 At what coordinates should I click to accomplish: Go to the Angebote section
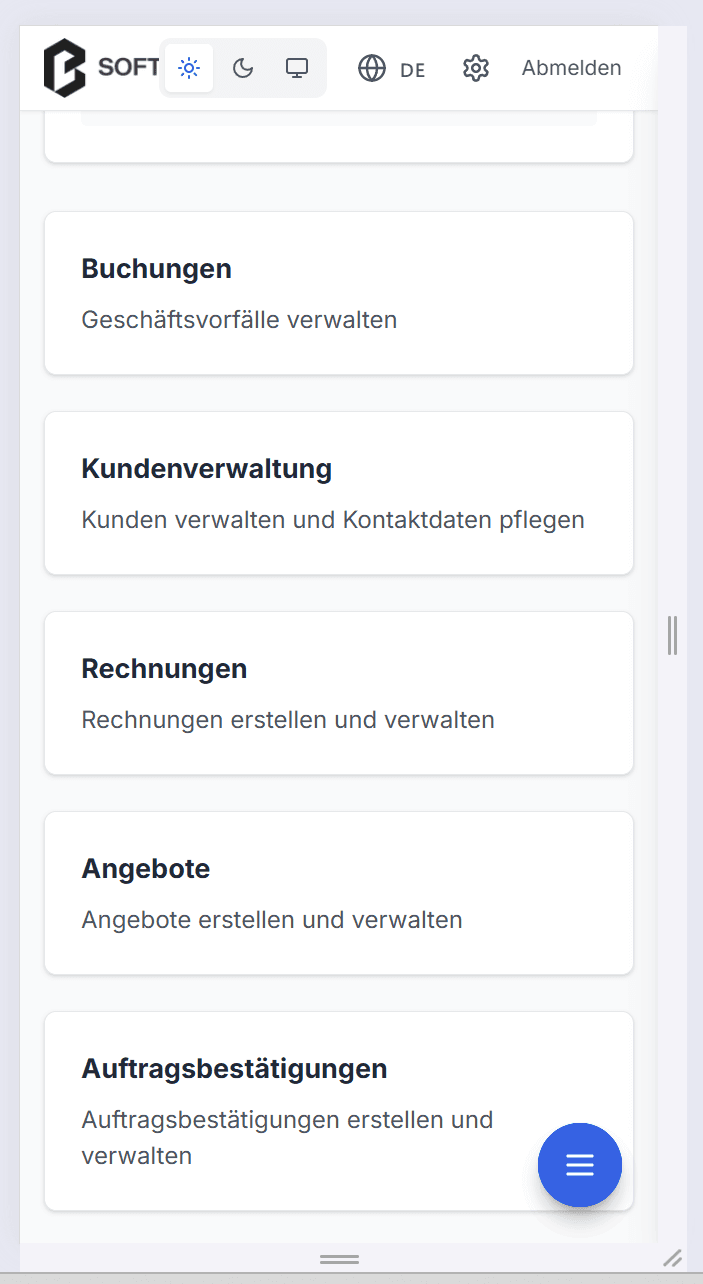click(x=339, y=893)
